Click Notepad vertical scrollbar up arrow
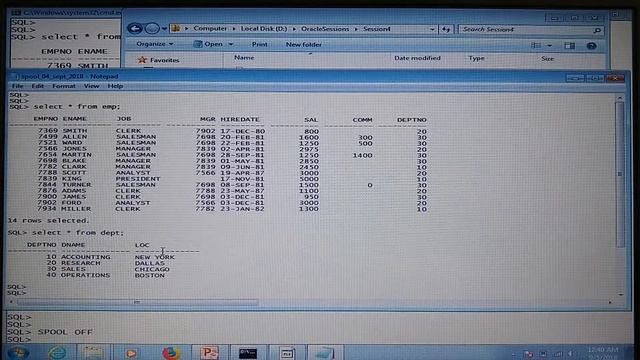The height and width of the screenshot is (360, 640). coord(620,98)
